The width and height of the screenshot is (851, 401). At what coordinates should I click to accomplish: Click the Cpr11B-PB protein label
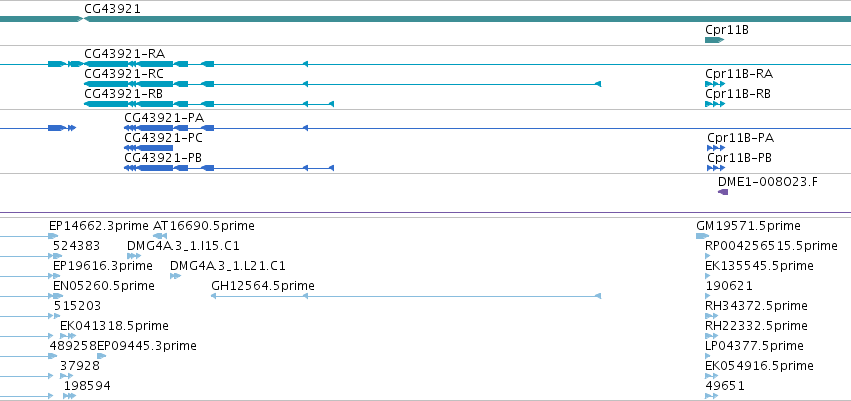pos(739,158)
